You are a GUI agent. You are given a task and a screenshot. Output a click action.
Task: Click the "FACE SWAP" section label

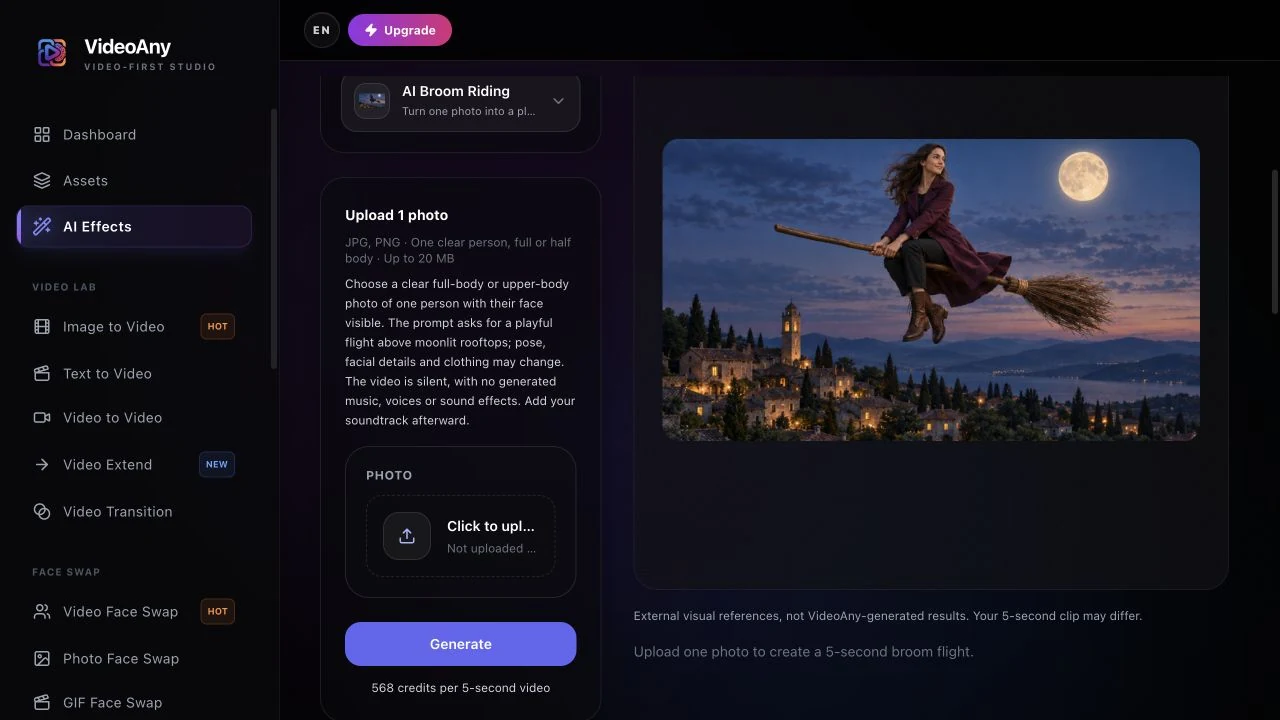coord(66,572)
